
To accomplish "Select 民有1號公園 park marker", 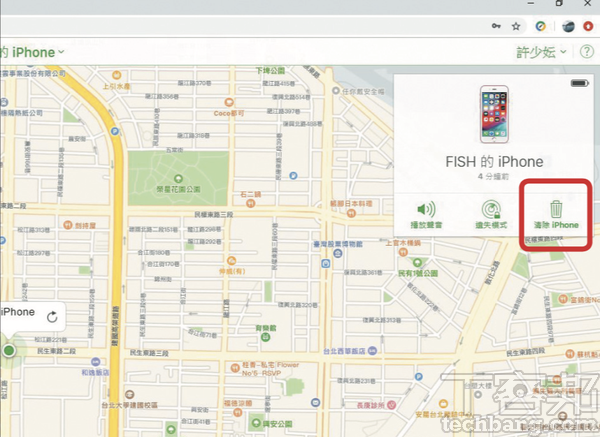I will [417, 263].
